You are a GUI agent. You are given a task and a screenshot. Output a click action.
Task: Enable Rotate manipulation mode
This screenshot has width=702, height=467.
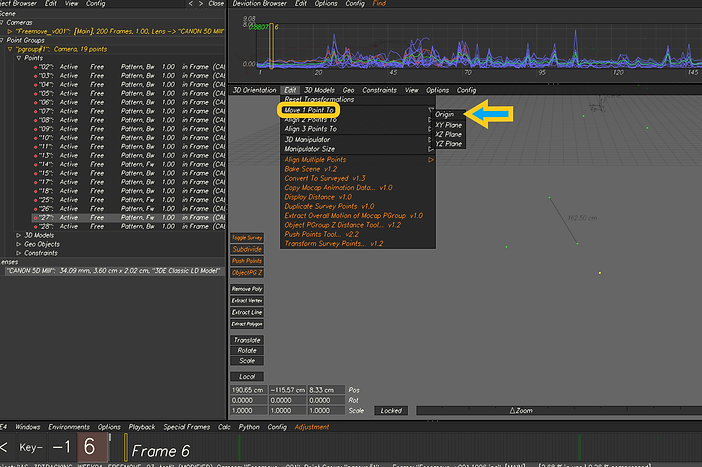point(247,350)
